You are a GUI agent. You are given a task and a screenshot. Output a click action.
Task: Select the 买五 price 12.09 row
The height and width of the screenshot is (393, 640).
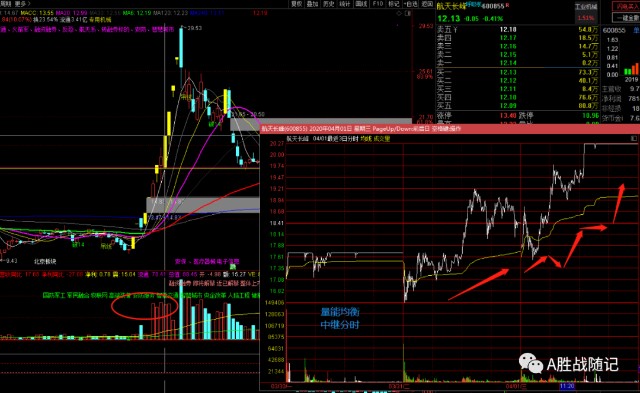click(x=517, y=106)
